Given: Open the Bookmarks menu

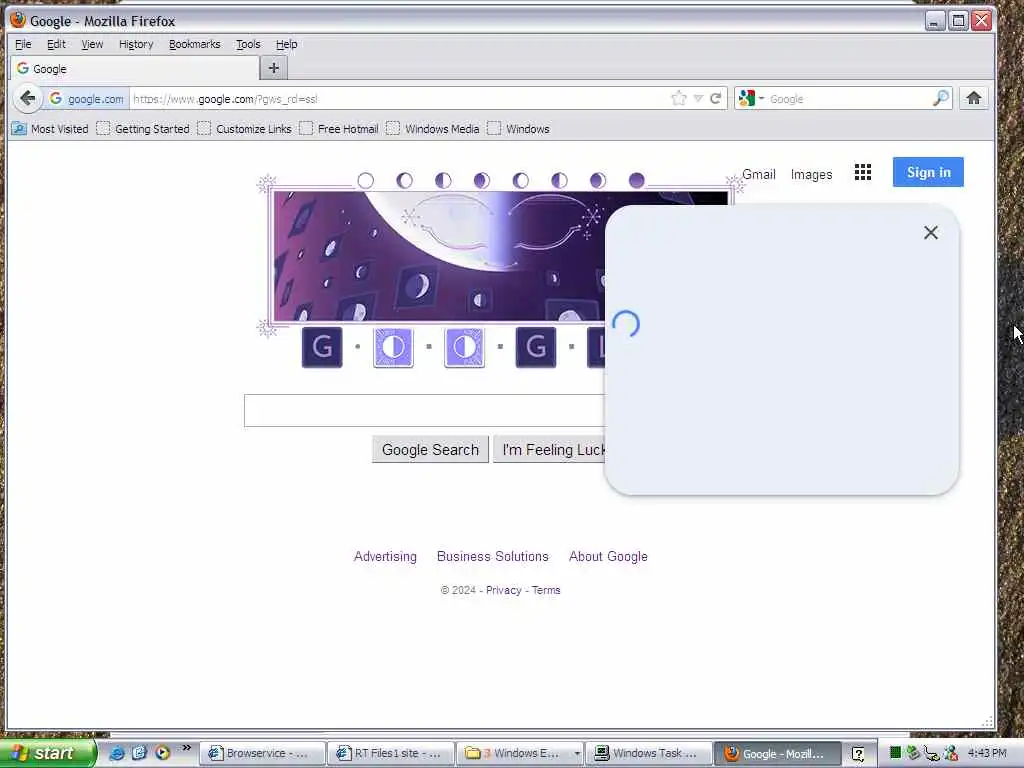Looking at the screenshot, I should [x=195, y=44].
